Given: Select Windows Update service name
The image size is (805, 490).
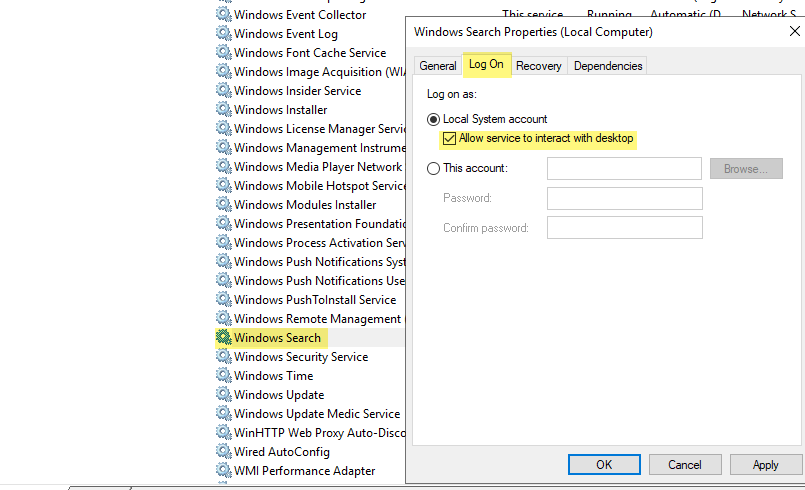Looking at the screenshot, I should [279, 395].
